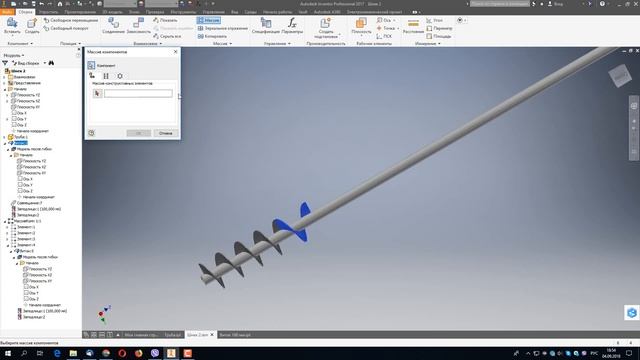Click the Площадь measure tool

[x=439, y=36]
